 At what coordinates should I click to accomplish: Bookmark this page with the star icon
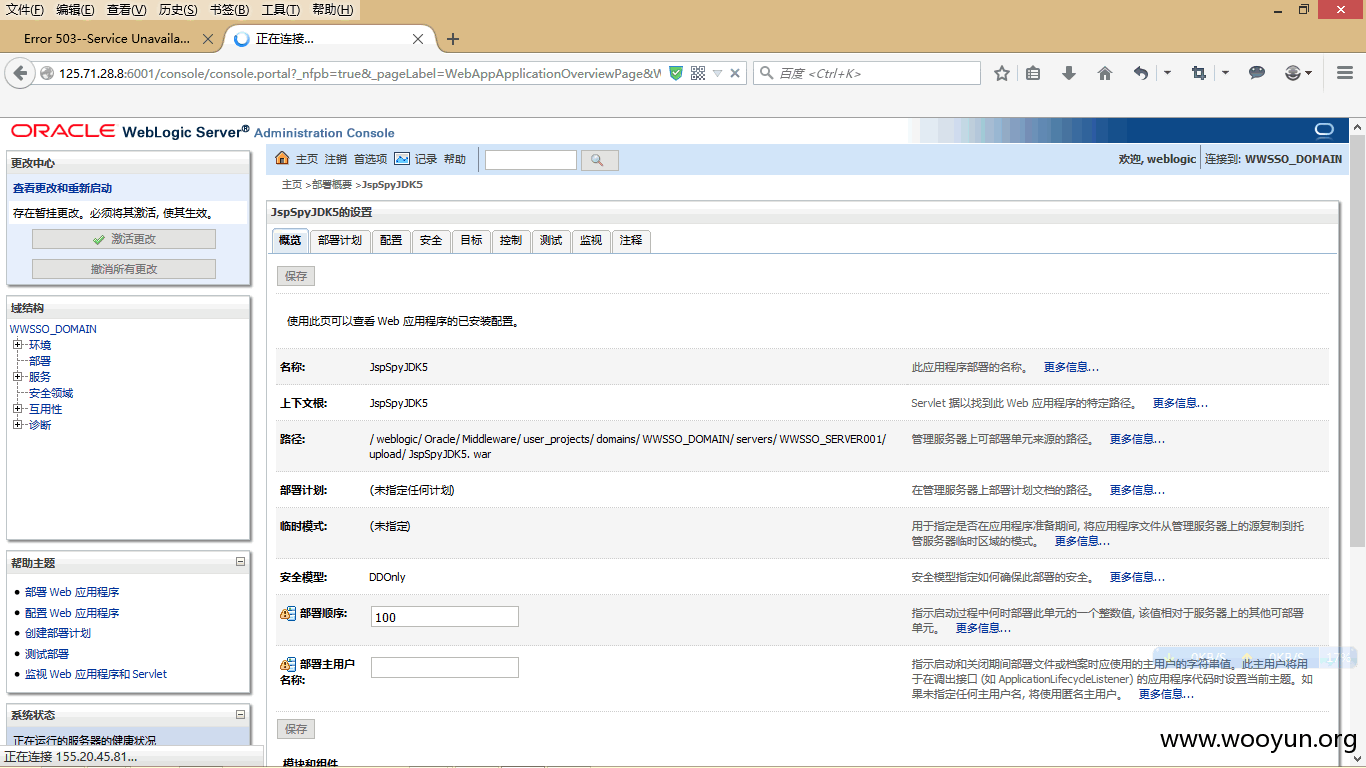1002,73
